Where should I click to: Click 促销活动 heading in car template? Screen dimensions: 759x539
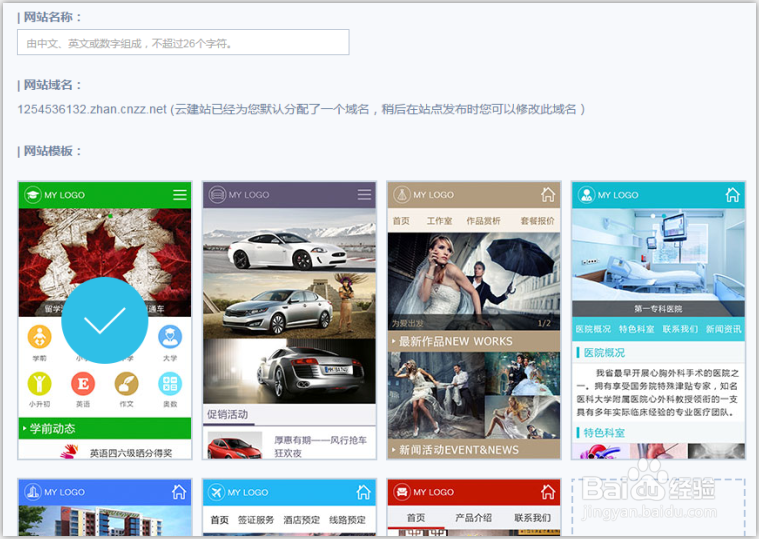pyautogui.click(x=228, y=415)
